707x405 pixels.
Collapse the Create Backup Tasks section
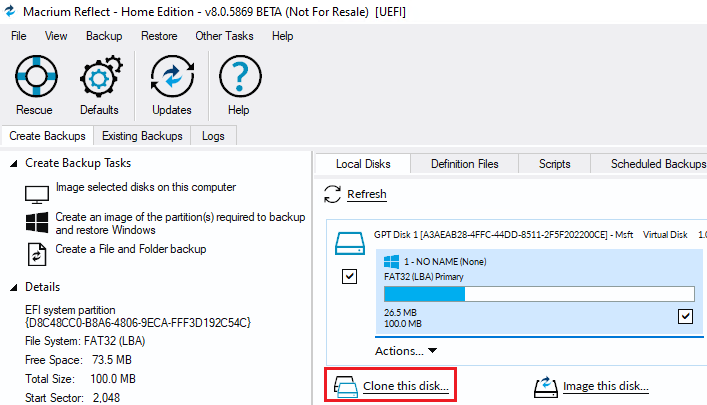(14, 163)
